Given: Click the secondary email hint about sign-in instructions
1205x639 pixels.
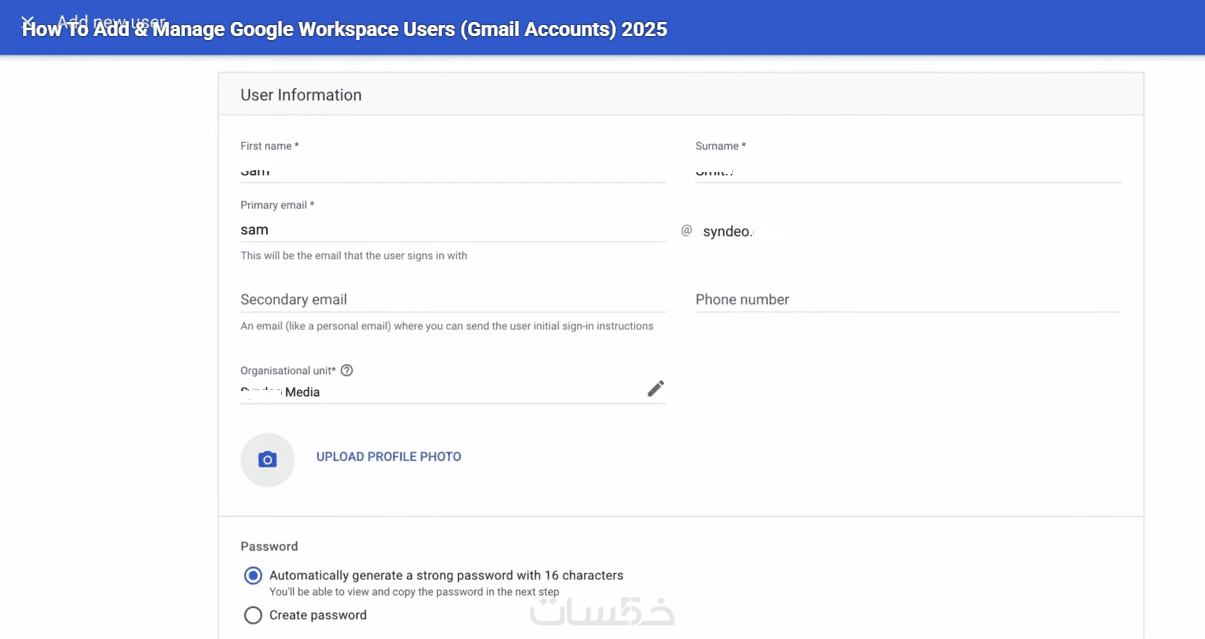Looking at the screenshot, I should coord(447,326).
